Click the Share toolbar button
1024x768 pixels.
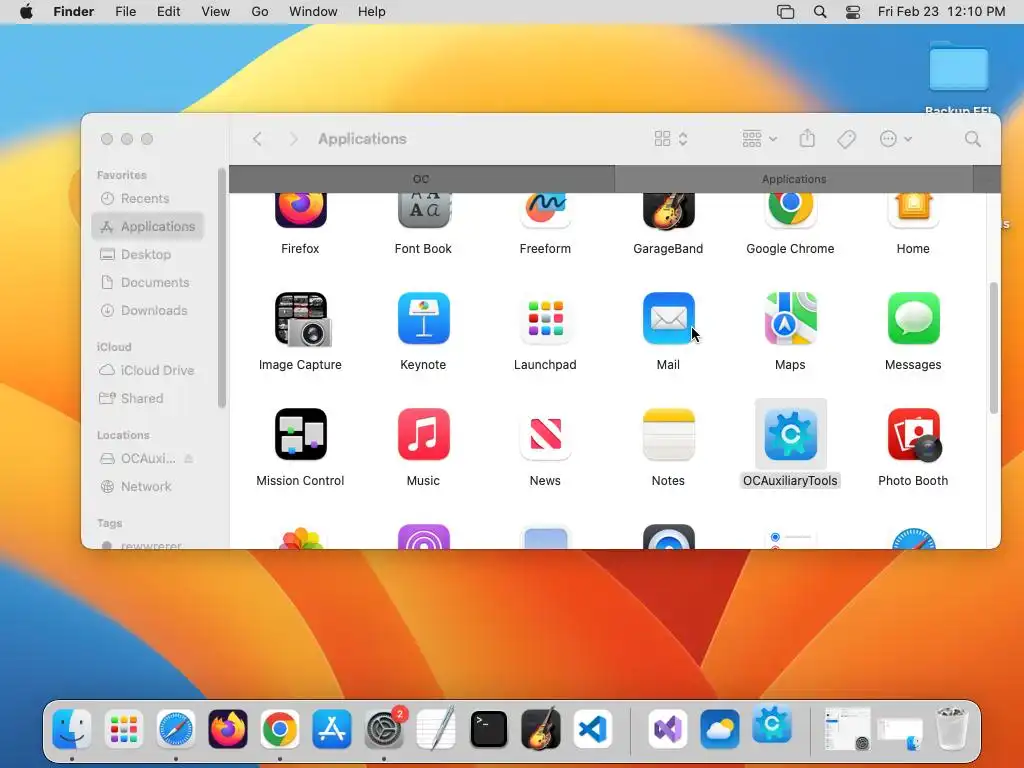(807, 138)
